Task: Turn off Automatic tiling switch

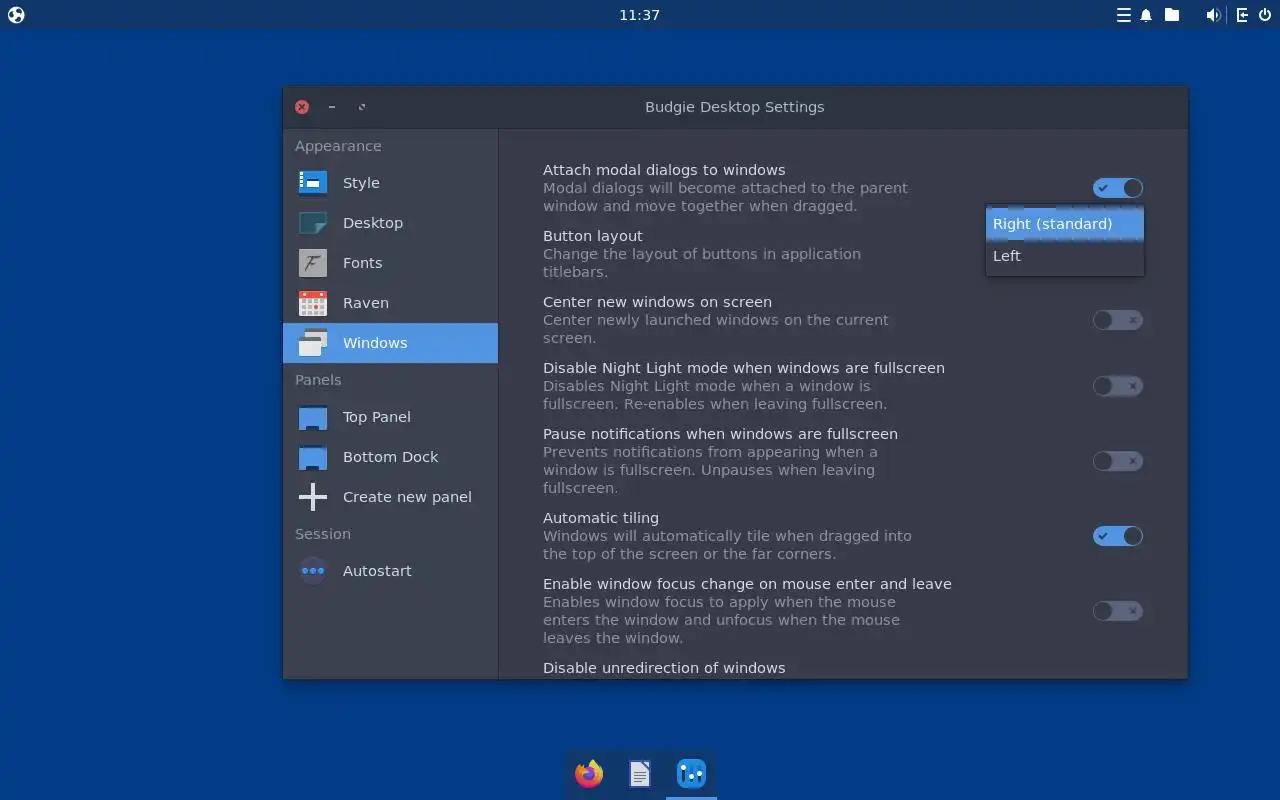Action: [x=1118, y=536]
